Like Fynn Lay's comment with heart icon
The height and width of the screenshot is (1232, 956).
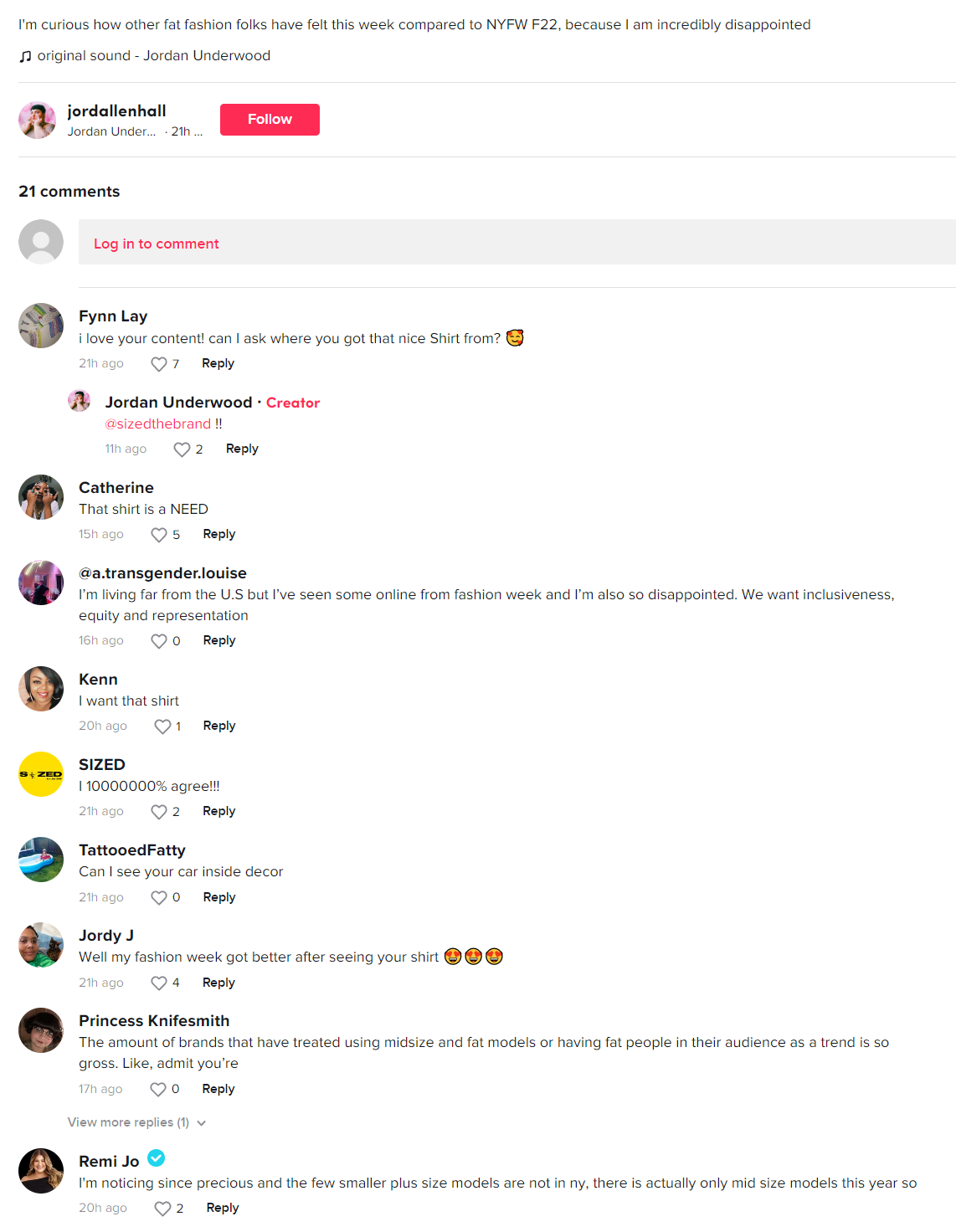pyautogui.click(x=159, y=364)
